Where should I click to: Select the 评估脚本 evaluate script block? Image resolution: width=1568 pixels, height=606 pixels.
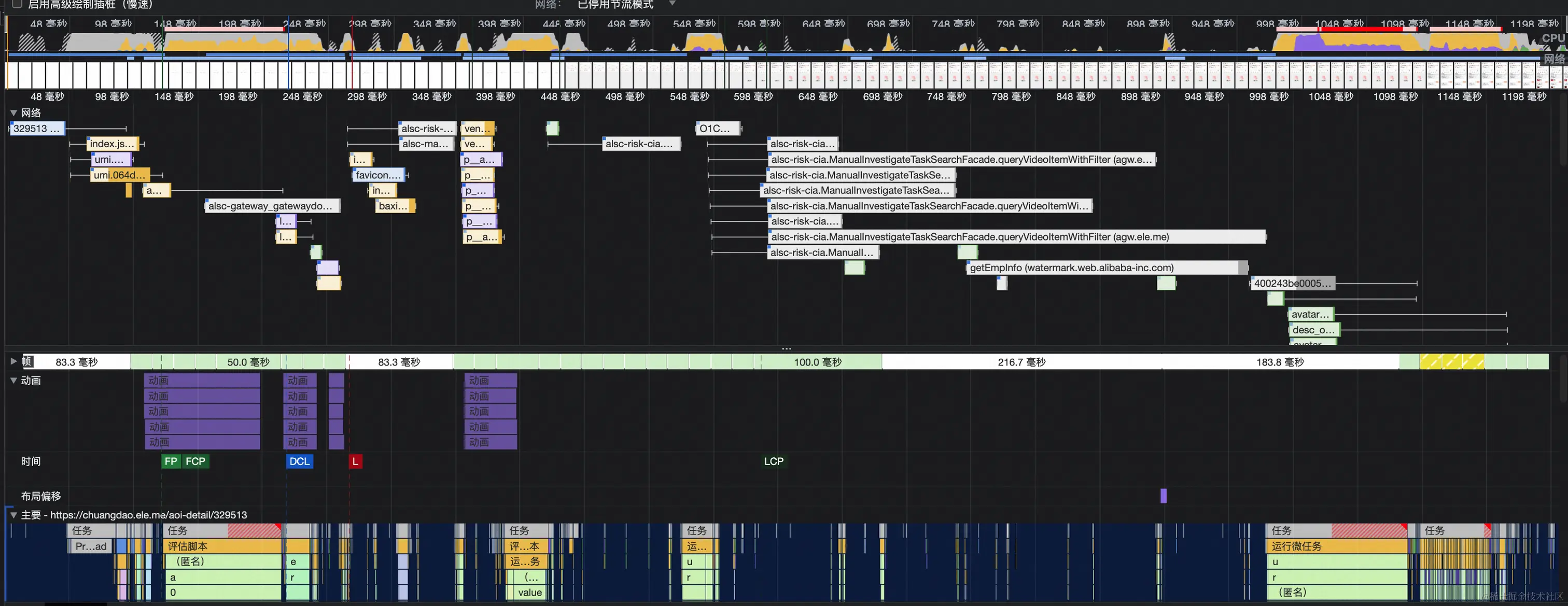tap(223, 546)
